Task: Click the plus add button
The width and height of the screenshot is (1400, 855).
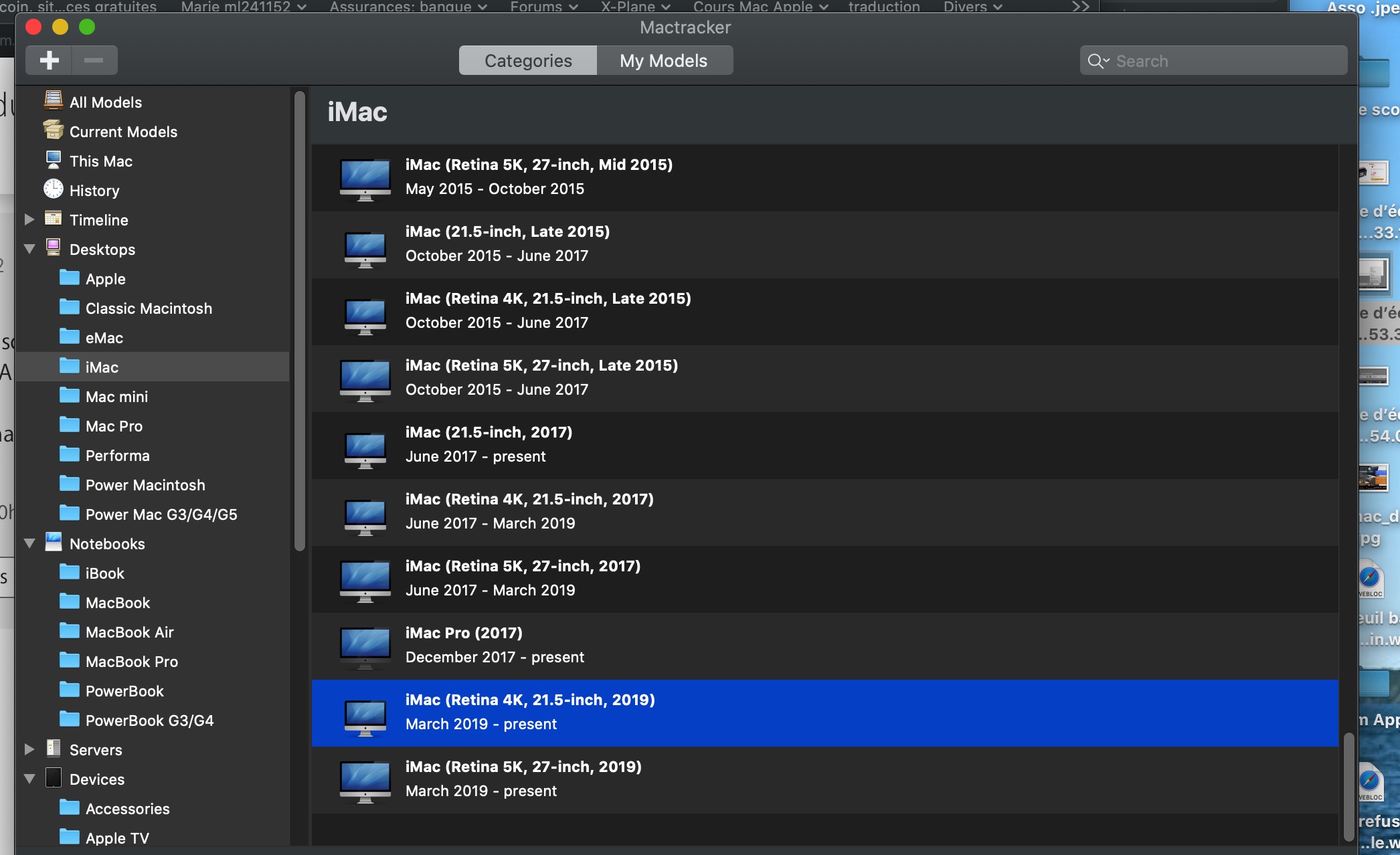Action: point(49,60)
